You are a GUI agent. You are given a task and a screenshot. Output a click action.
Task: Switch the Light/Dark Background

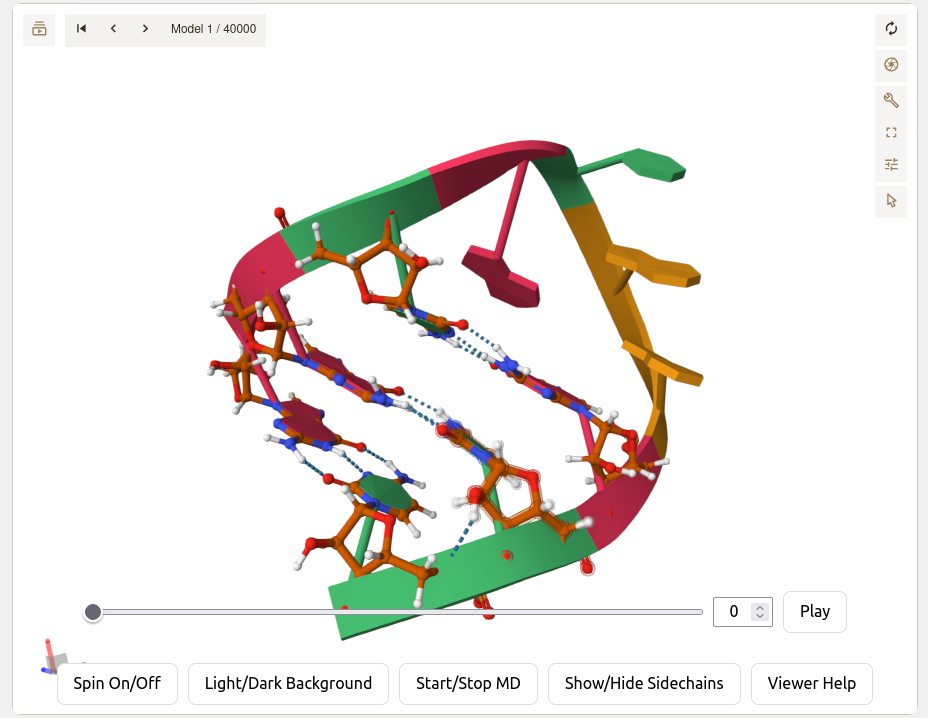coord(288,684)
